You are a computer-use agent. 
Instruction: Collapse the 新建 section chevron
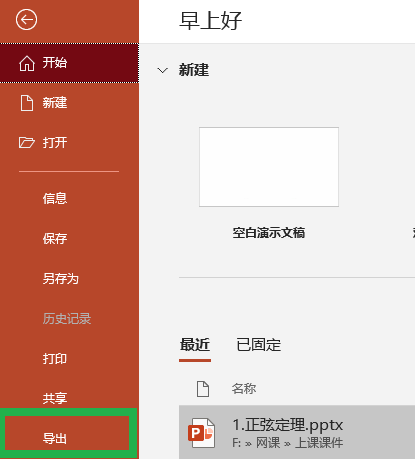tap(162, 70)
